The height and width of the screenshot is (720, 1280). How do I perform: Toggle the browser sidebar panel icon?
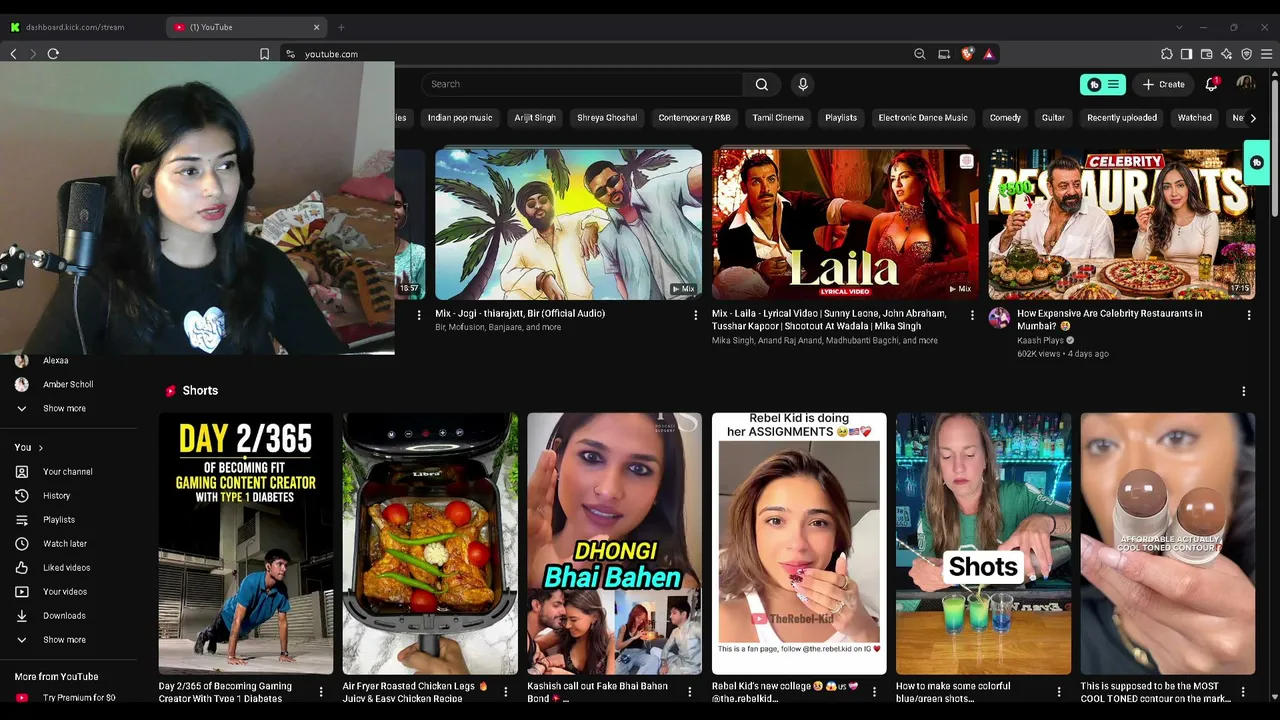(1186, 54)
